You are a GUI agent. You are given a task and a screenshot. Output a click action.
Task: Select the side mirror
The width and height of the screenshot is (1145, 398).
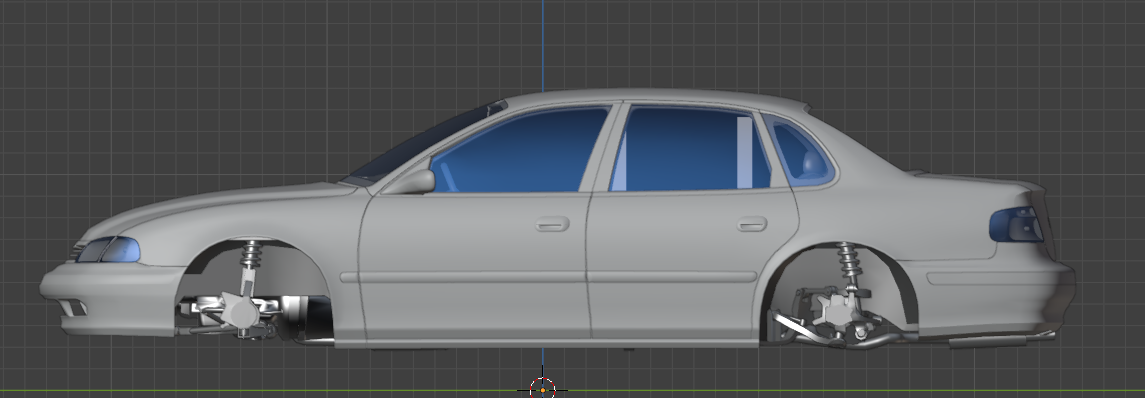tap(410, 182)
